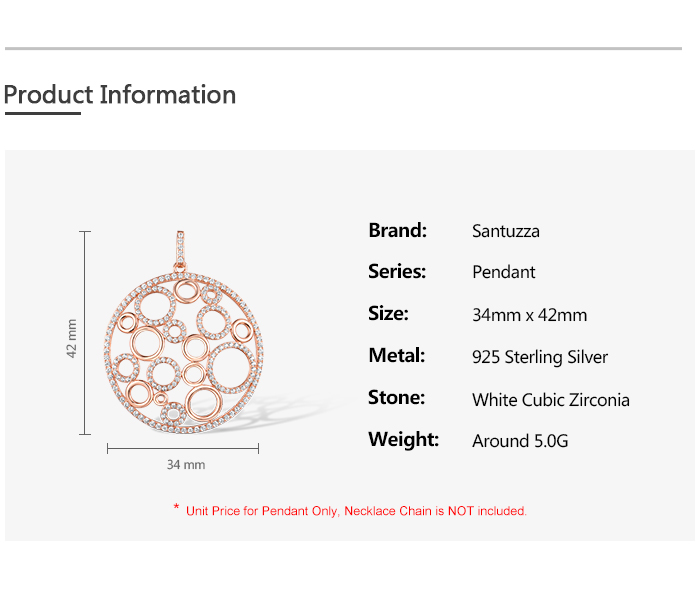This screenshot has width=700, height=589.
Task: Select the 925 Sterling Silver text
Action: pyautogui.click(x=539, y=357)
